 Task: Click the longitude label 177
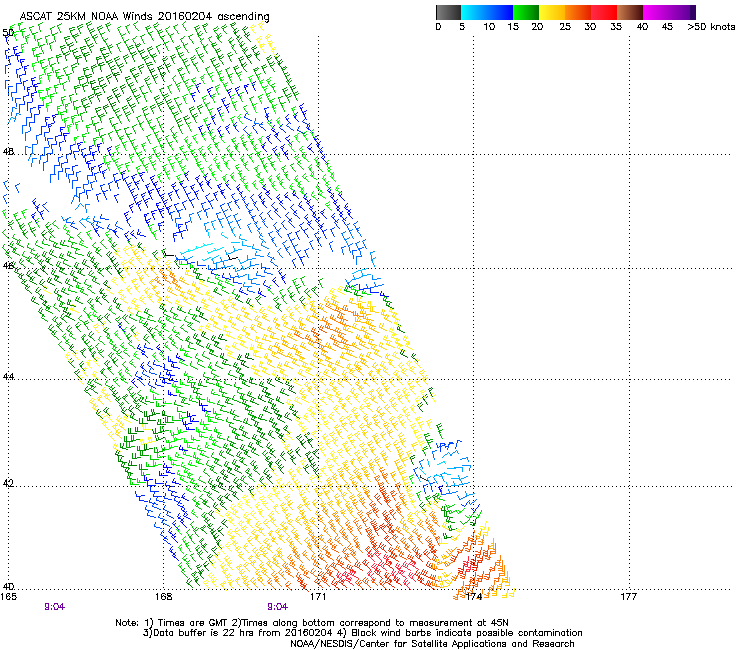pos(629,597)
